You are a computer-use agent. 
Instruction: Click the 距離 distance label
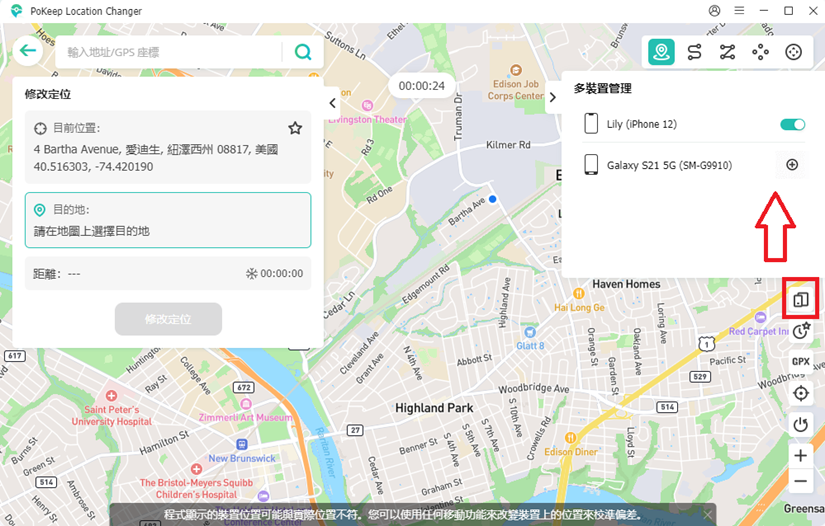(47, 274)
